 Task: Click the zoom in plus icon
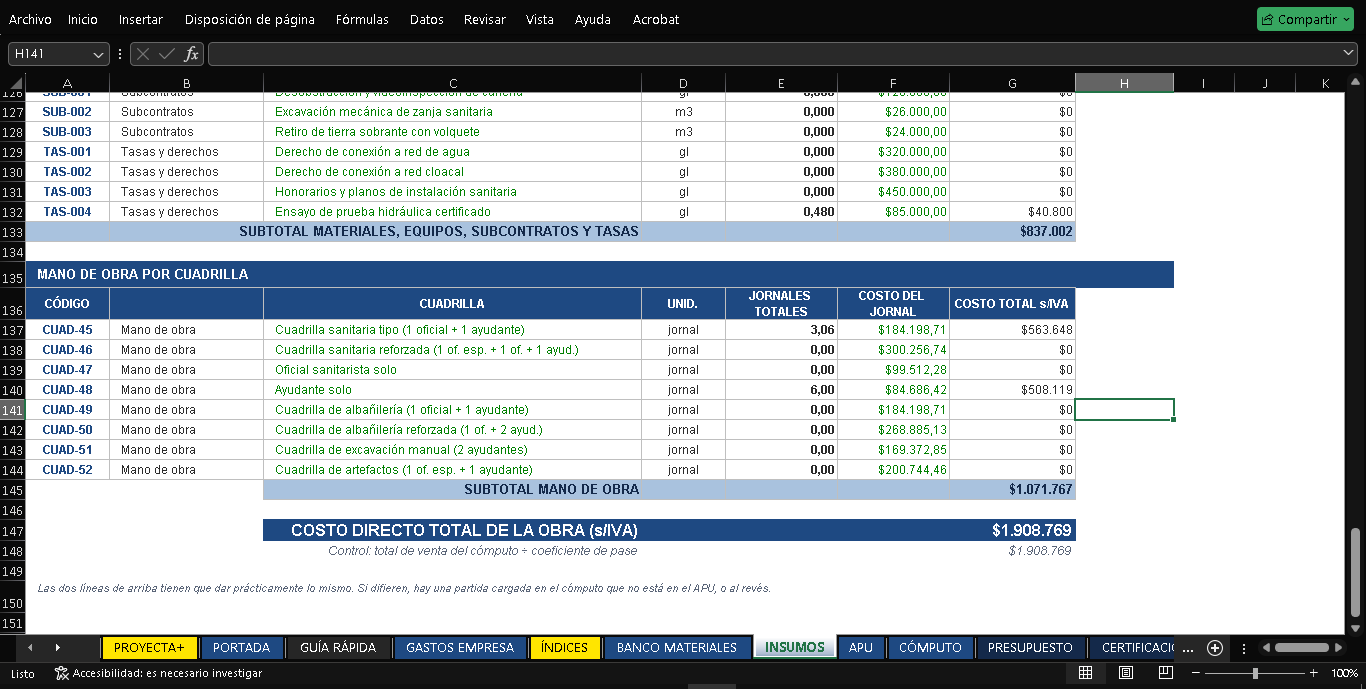[x=1314, y=673]
